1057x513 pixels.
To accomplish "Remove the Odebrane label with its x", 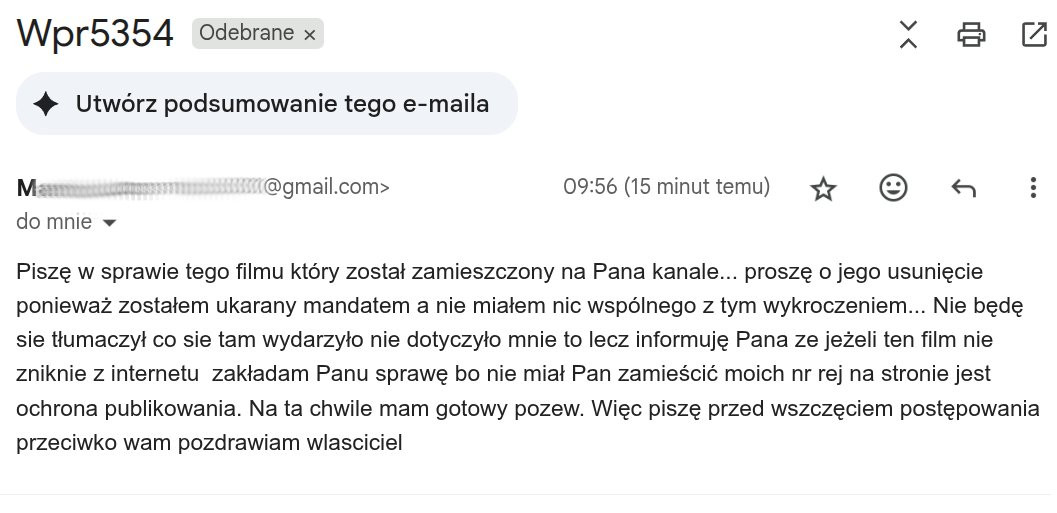I will coord(310,35).
